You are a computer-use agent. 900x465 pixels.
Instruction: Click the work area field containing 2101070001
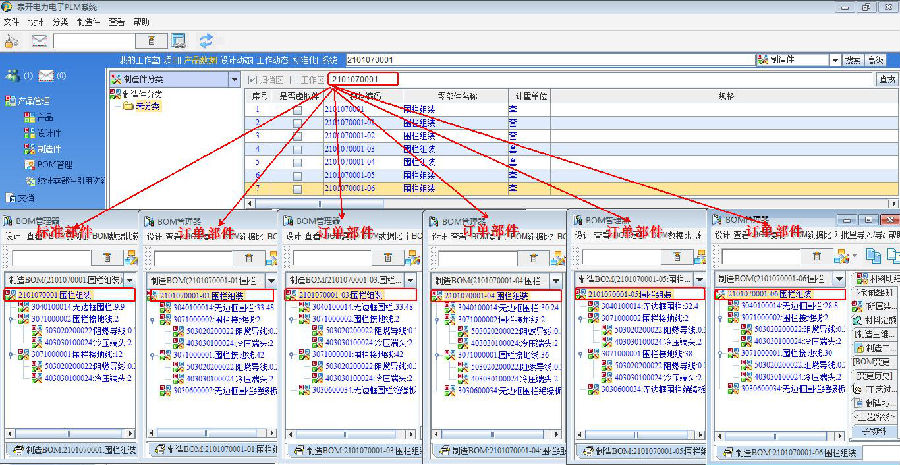click(x=362, y=79)
